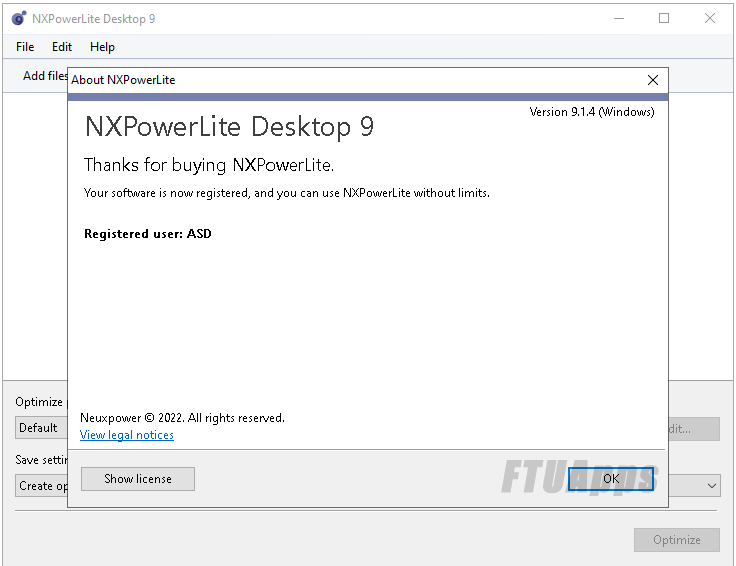The width and height of the screenshot is (736, 566).
Task: Click the NXPowerLite Desktop 9 heading
Action: (230, 126)
